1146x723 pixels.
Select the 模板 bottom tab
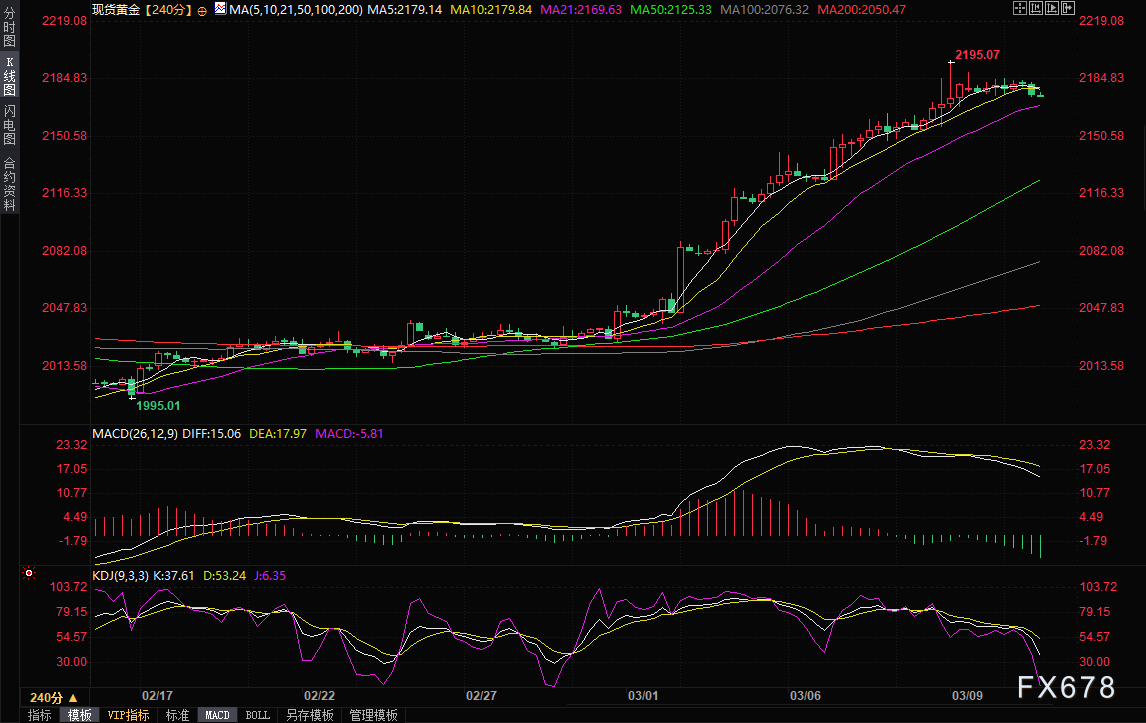click(80, 715)
